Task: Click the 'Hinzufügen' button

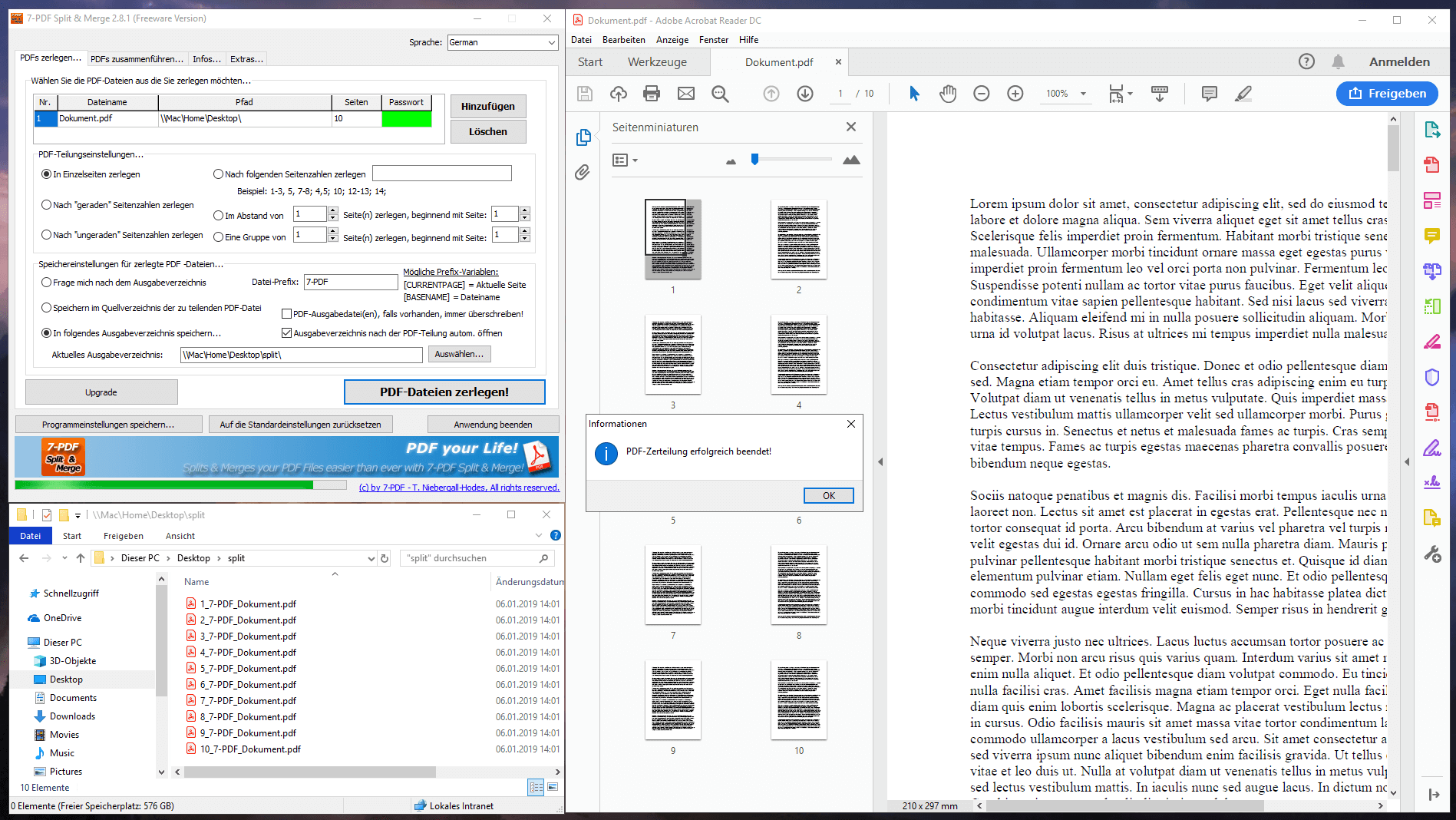Action: click(488, 107)
